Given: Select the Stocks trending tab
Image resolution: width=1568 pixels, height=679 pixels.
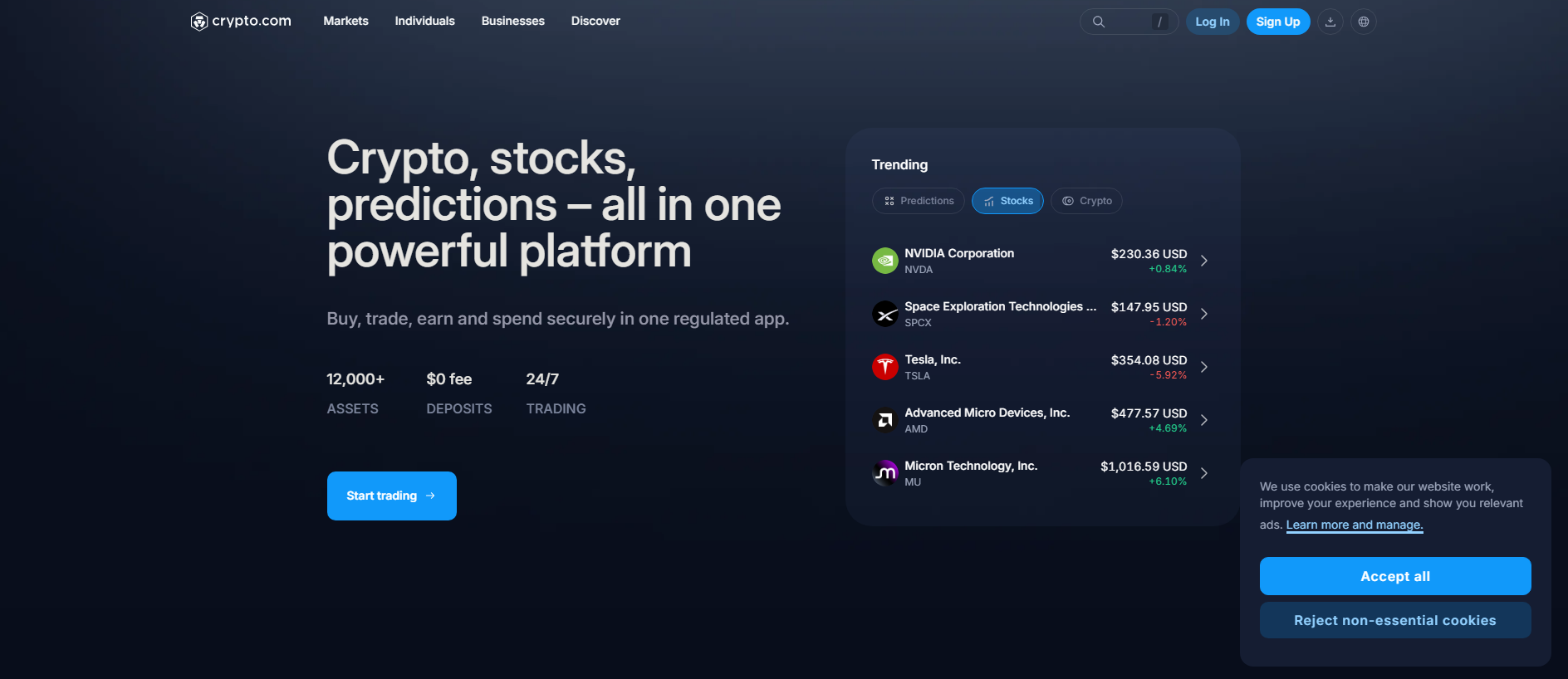Looking at the screenshot, I should click(1007, 201).
